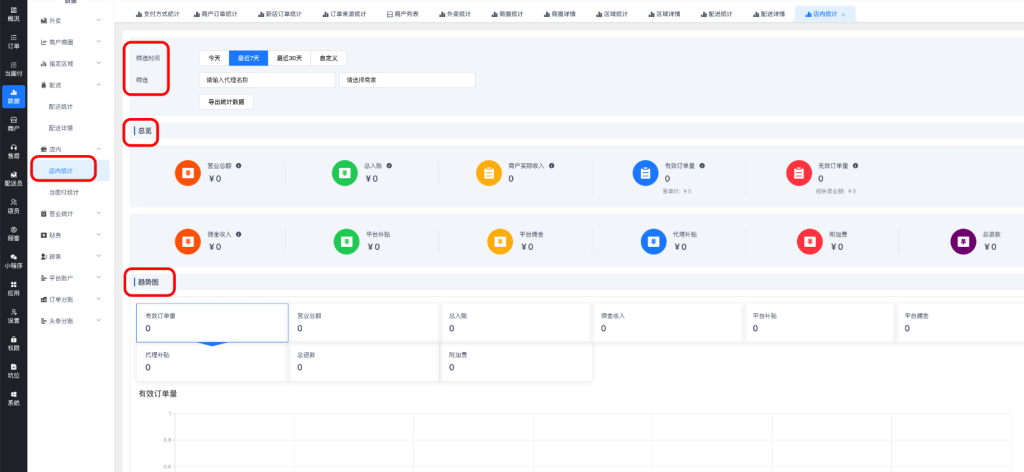Go to 设置 in the left icon bar

13,316
